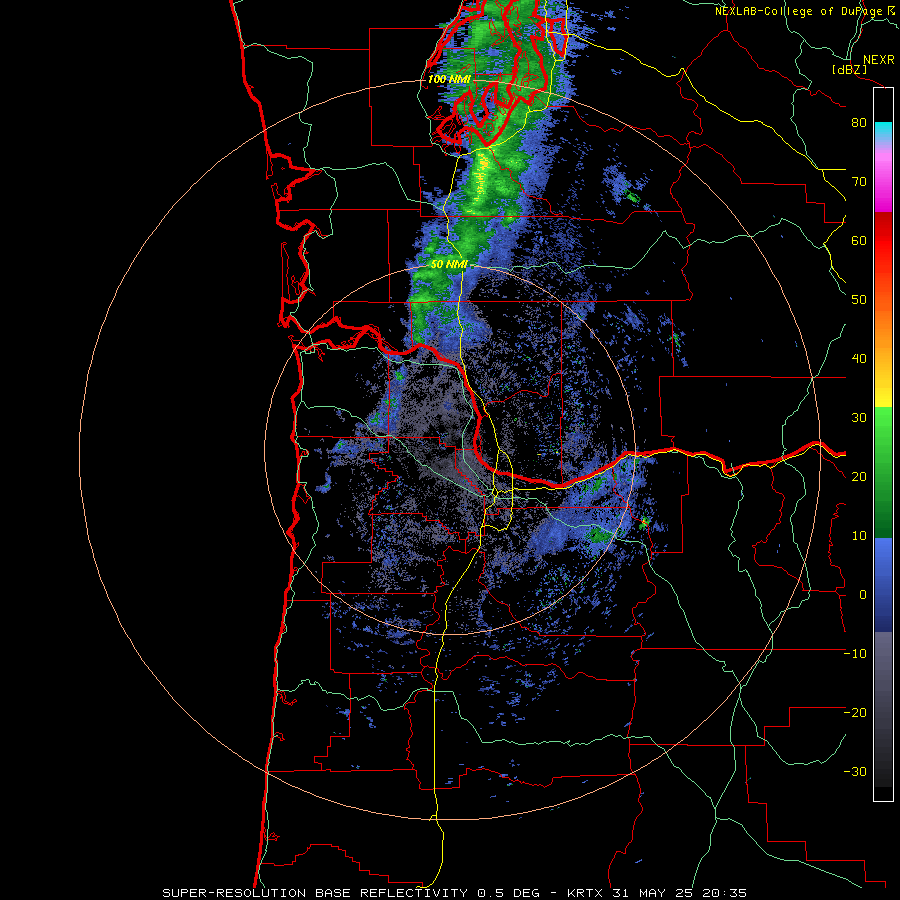Click the 50 value on the dBZ scale
This screenshot has width=900, height=900.
[x=859, y=300]
